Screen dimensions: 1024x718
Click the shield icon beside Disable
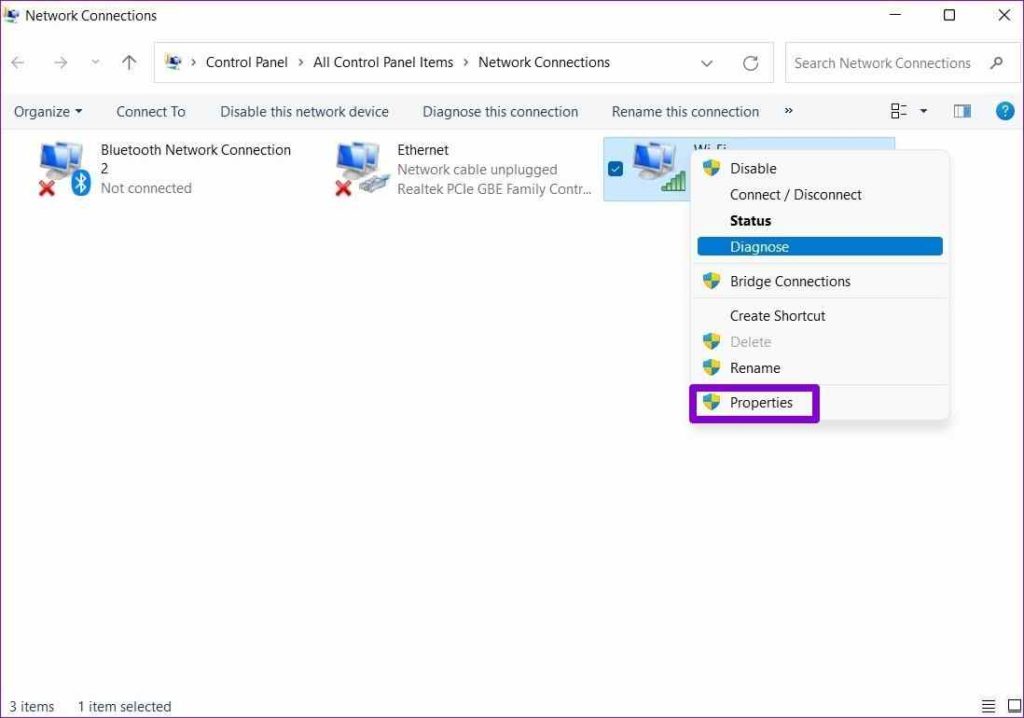coord(711,168)
